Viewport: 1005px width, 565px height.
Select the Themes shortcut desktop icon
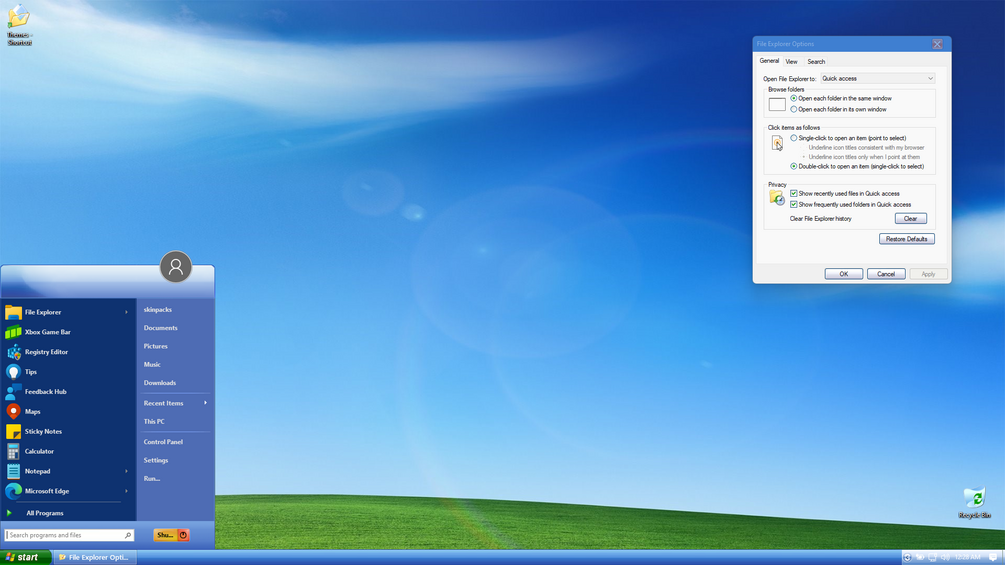point(19,24)
